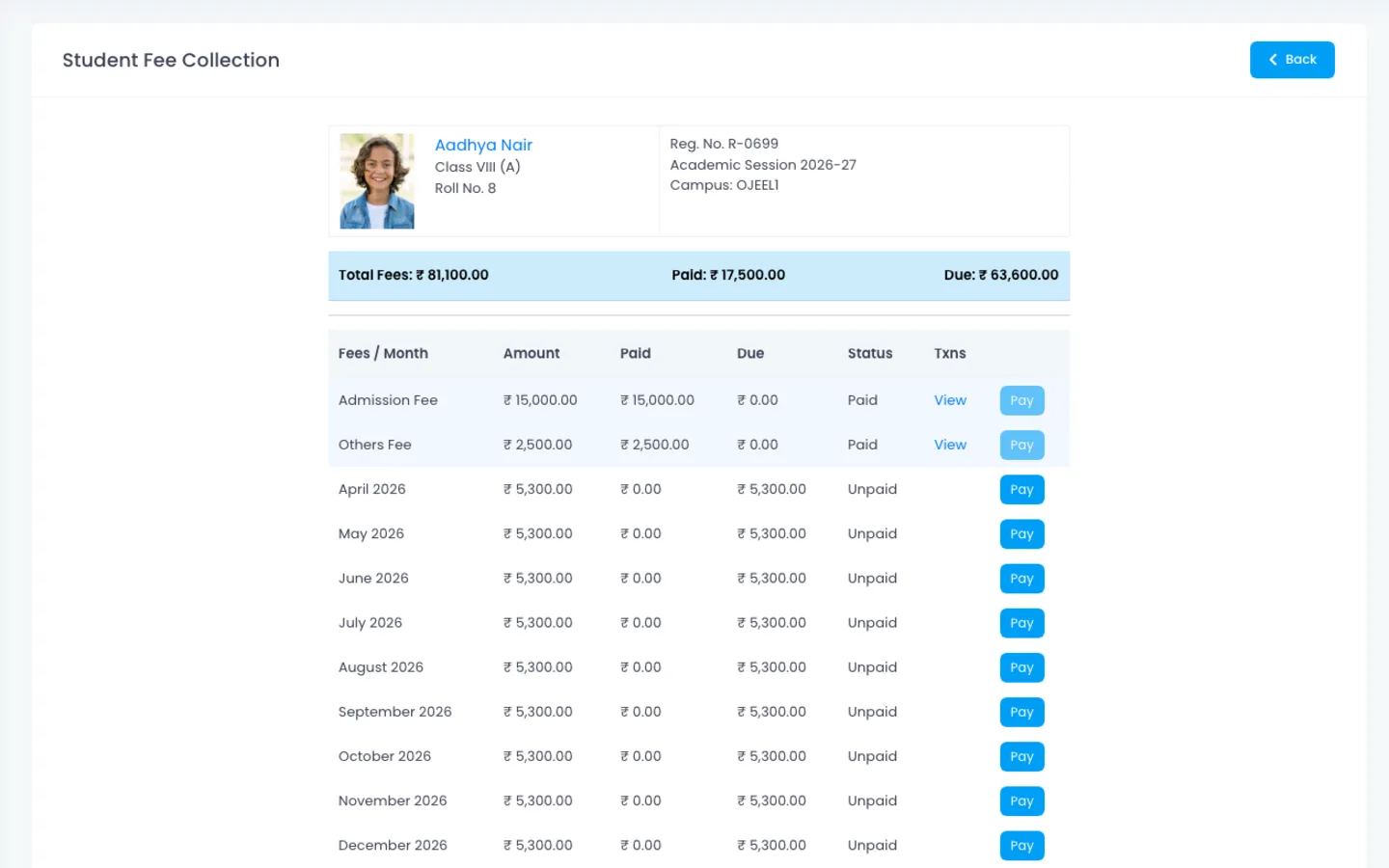The image size is (1389, 868).
Task: Pay the August 2026 fee
Action: [x=1021, y=667]
